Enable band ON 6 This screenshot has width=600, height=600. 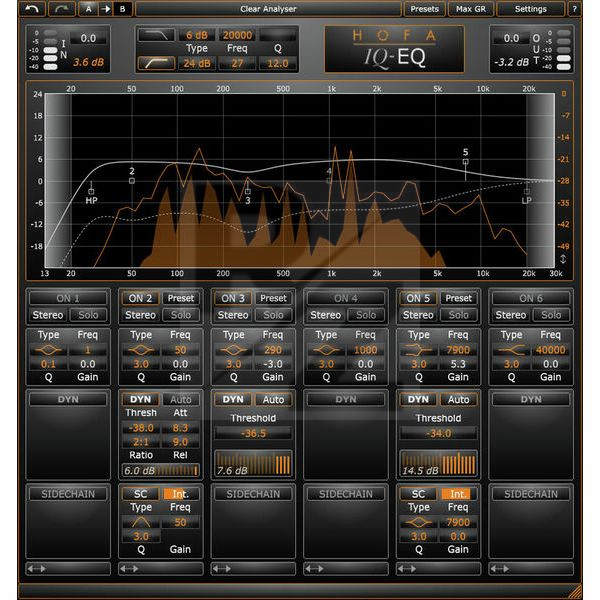tap(531, 298)
